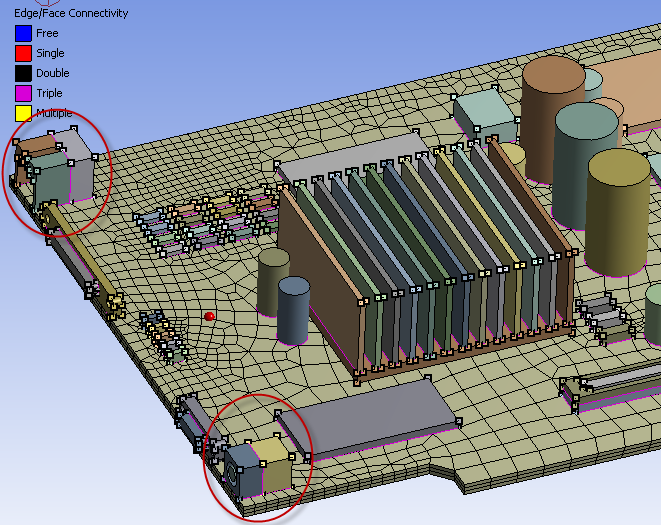Click the Double legend label text
Viewport: 661px width, 525px height.
click(x=53, y=73)
